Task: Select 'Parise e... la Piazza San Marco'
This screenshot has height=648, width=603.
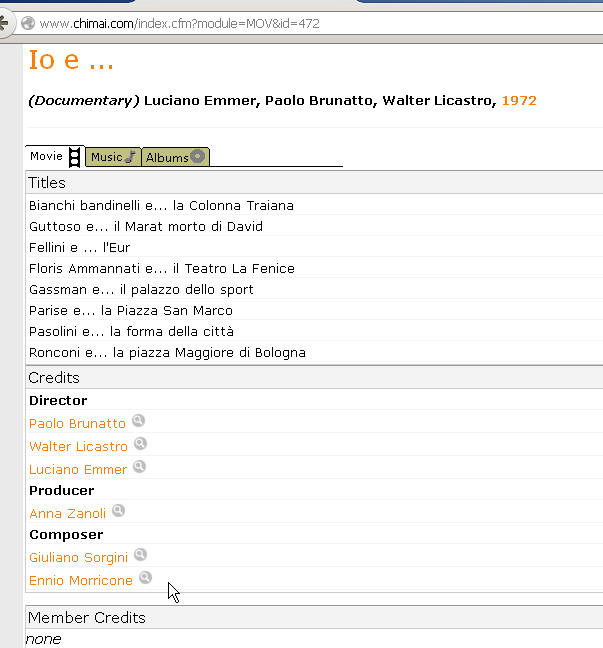Action: pyautogui.click(x=131, y=311)
